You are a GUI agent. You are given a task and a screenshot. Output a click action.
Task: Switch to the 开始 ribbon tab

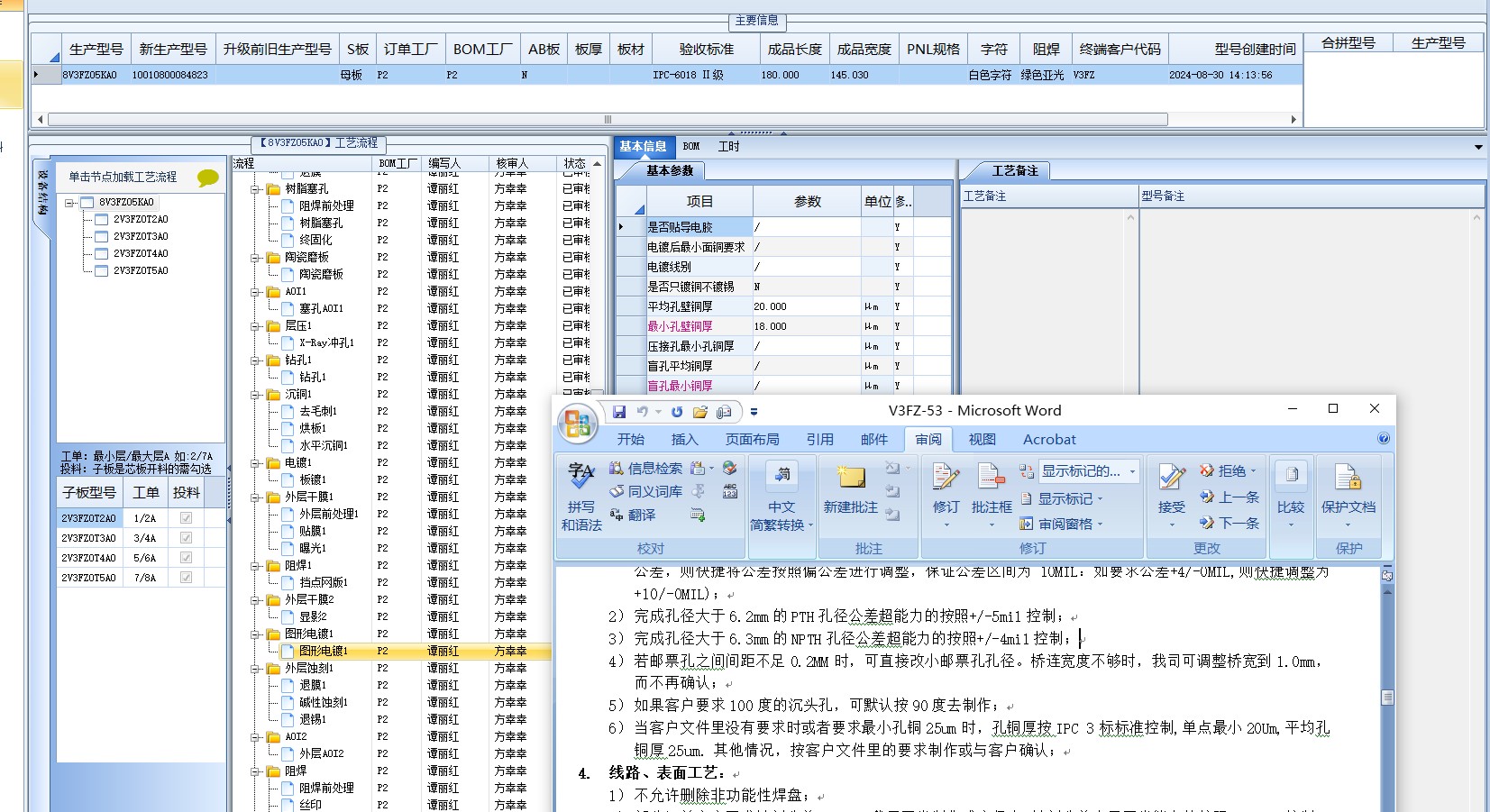pyautogui.click(x=631, y=439)
